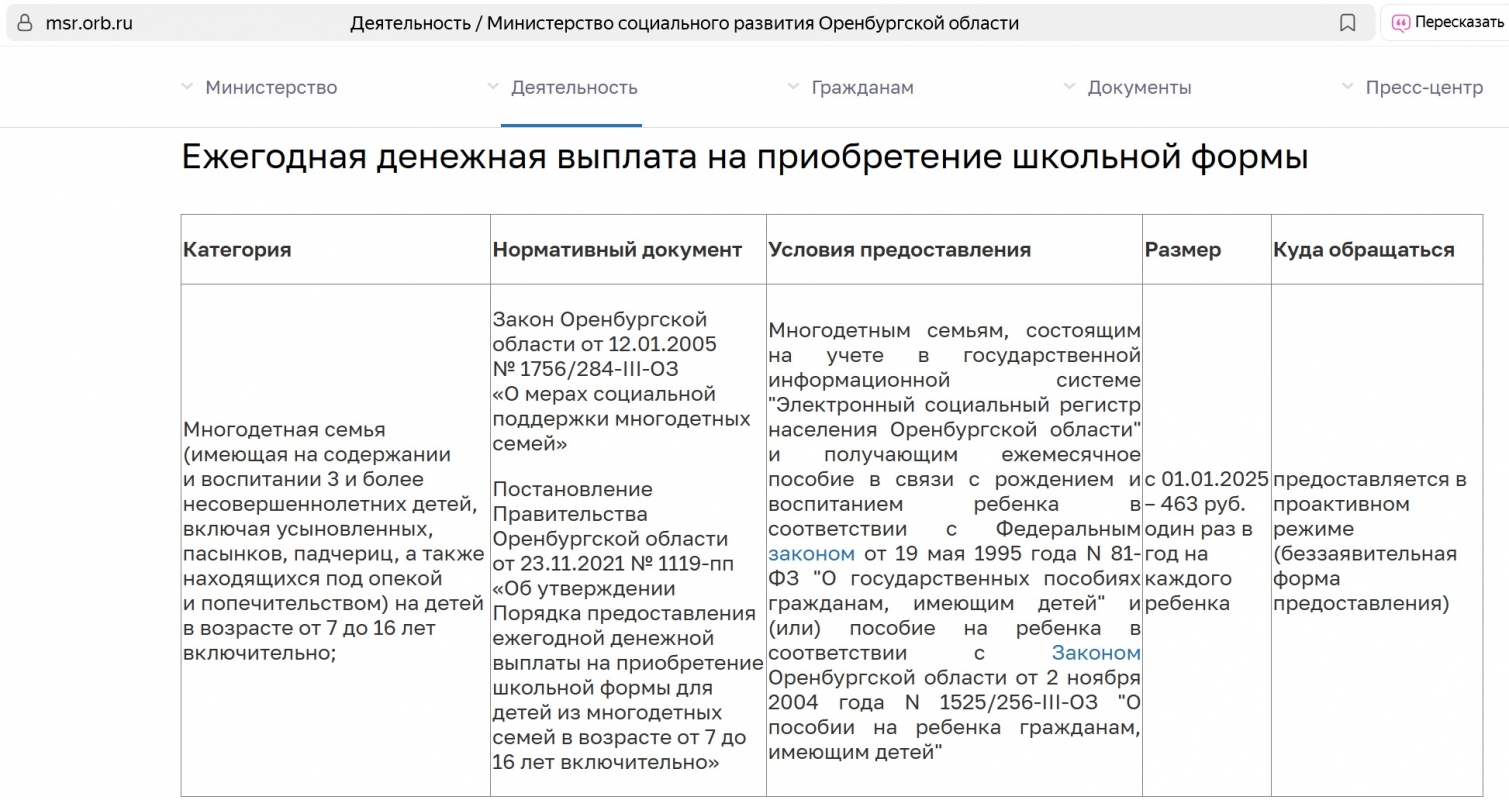Go to the Пресс-центр menu item
This screenshot has height=800, width=1509.
click(1424, 88)
